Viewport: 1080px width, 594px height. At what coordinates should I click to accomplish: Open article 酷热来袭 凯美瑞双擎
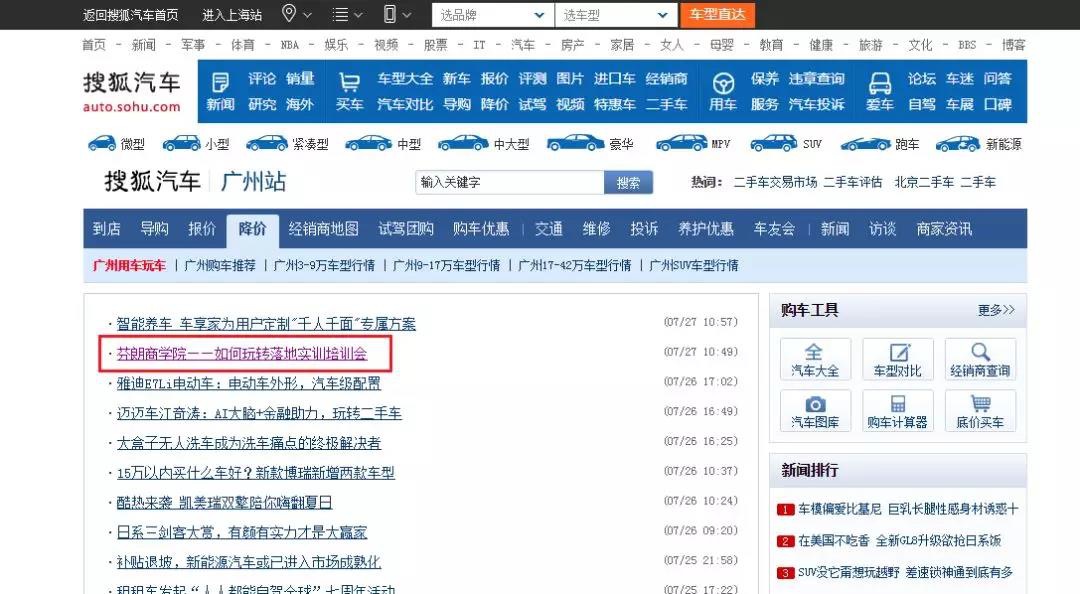tap(224, 502)
